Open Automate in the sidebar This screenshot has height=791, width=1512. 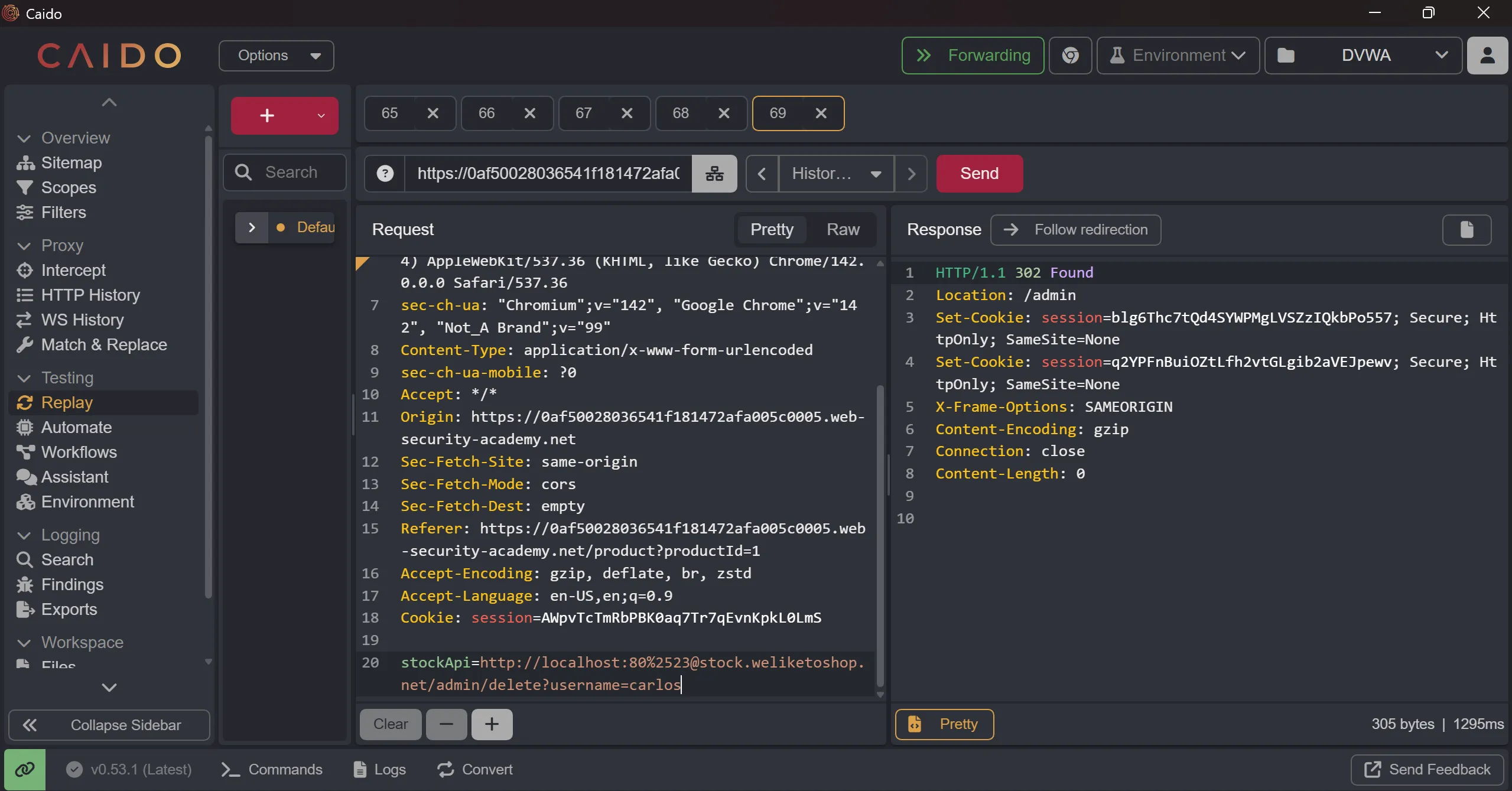tap(76, 427)
